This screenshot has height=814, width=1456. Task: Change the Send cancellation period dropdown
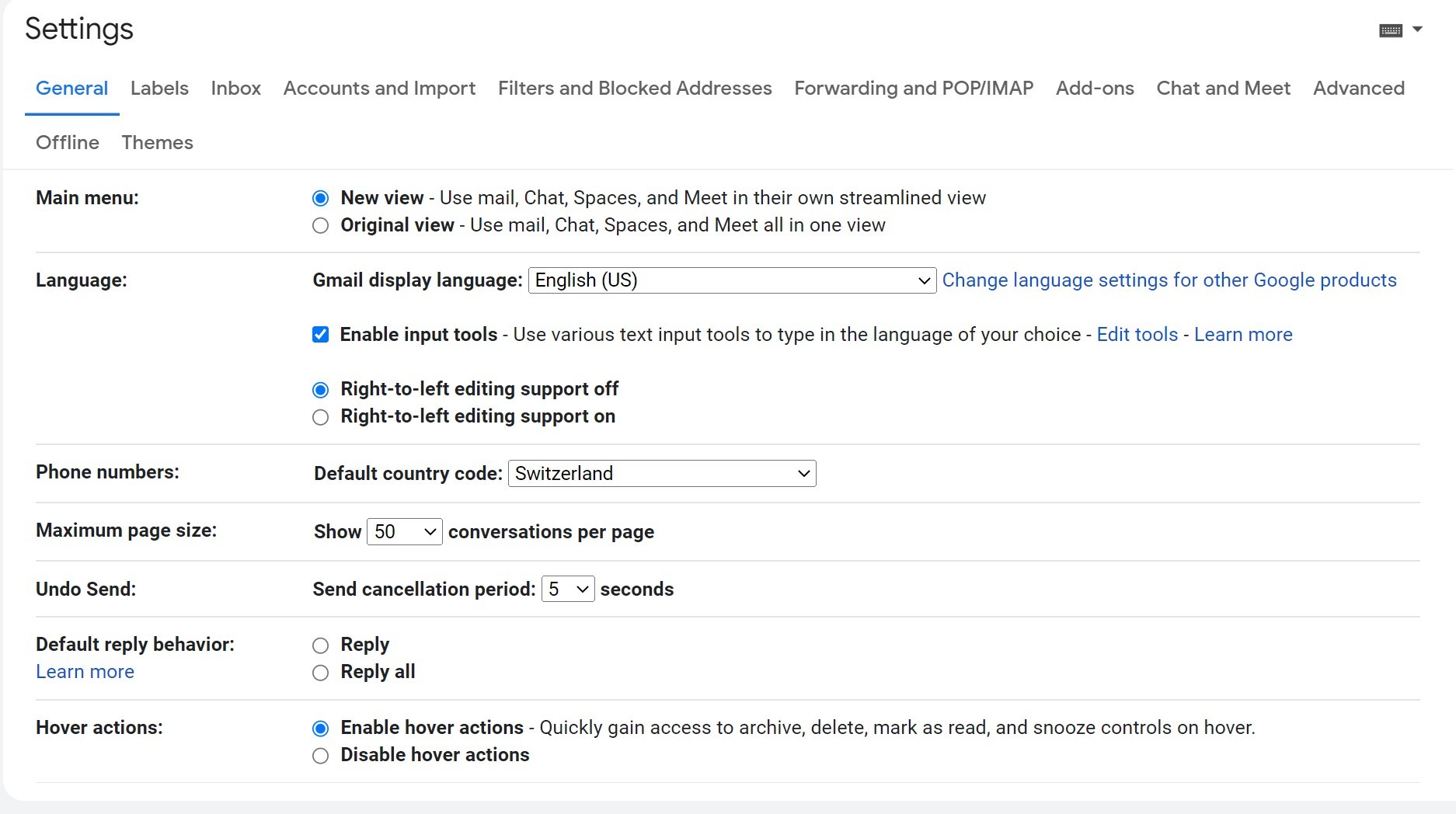tap(567, 590)
